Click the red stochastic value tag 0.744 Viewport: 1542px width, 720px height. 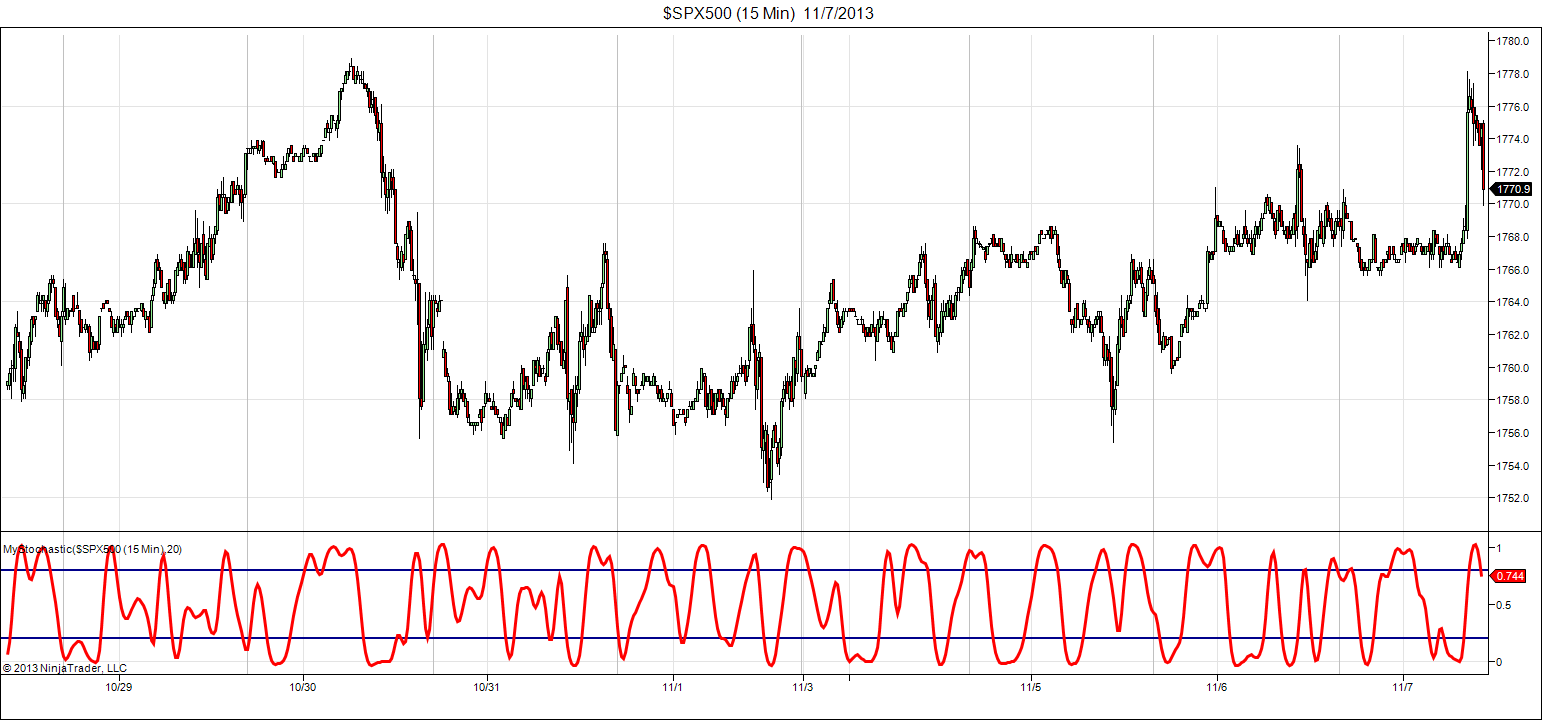(x=1509, y=576)
